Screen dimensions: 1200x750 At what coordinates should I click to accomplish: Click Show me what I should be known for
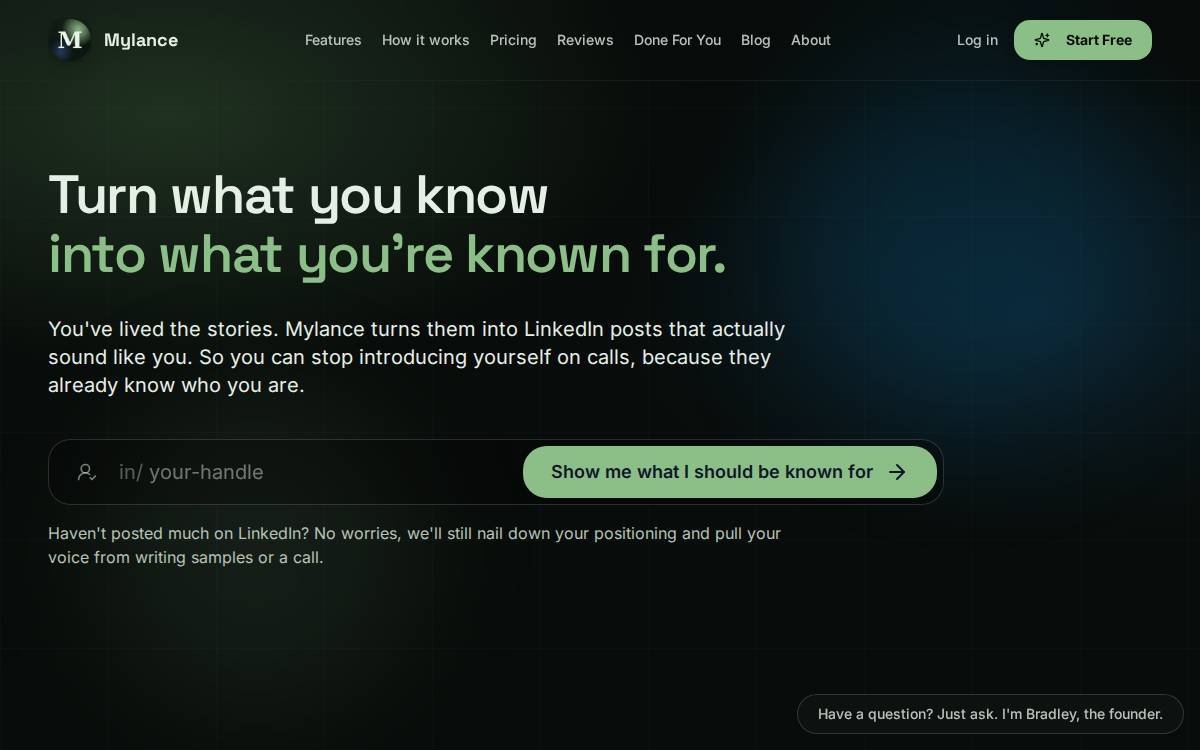click(730, 472)
